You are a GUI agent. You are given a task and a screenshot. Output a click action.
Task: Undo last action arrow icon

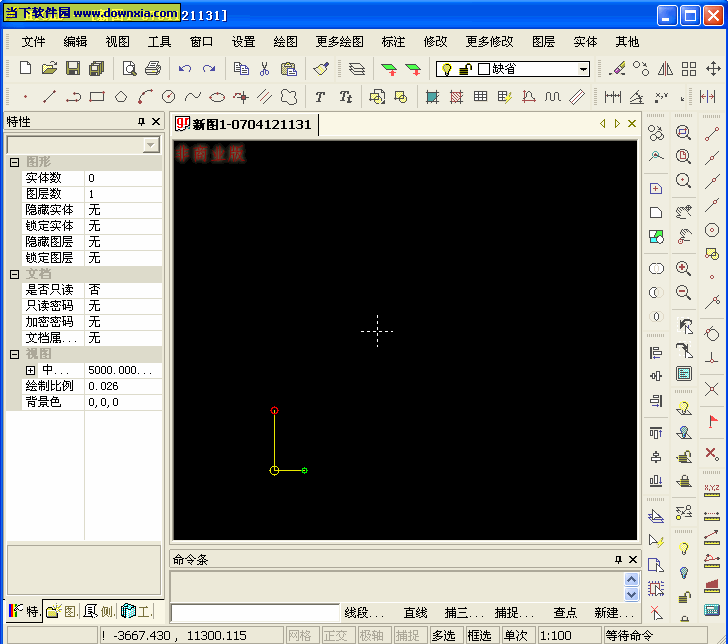click(x=185, y=69)
